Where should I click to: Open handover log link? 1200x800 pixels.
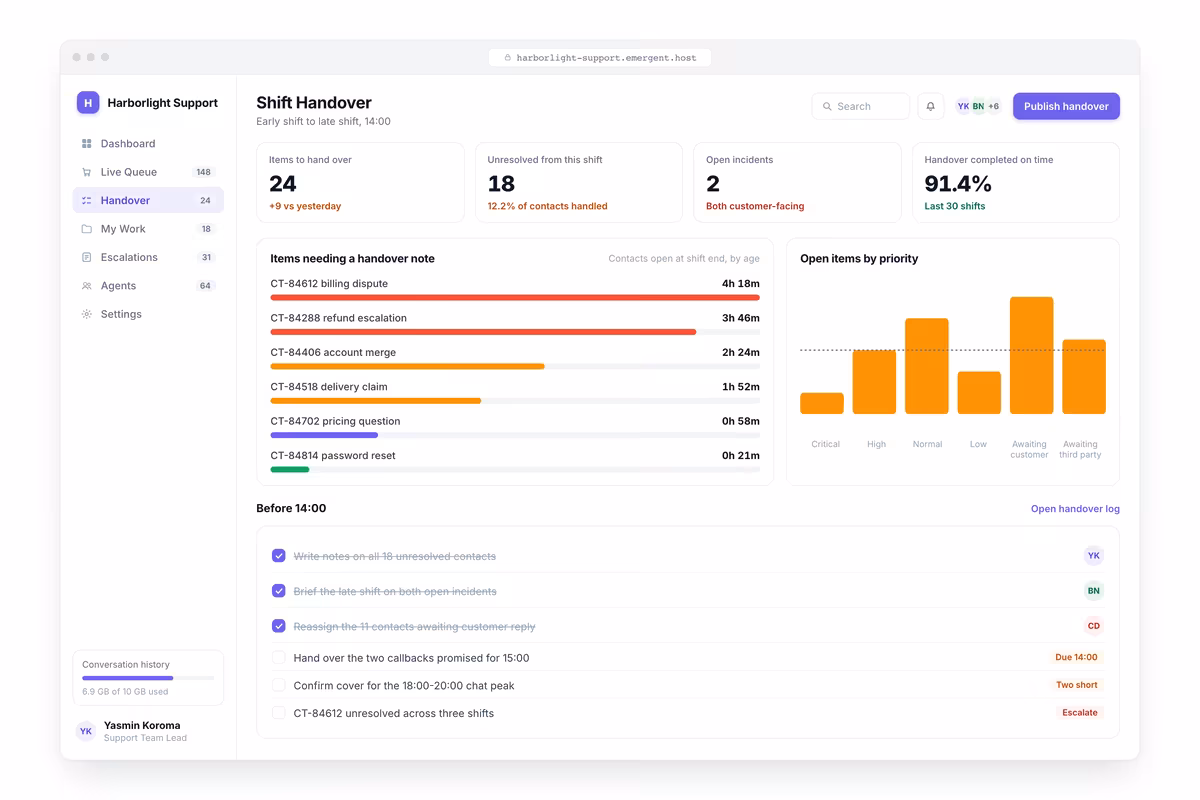pos(1075,509)
